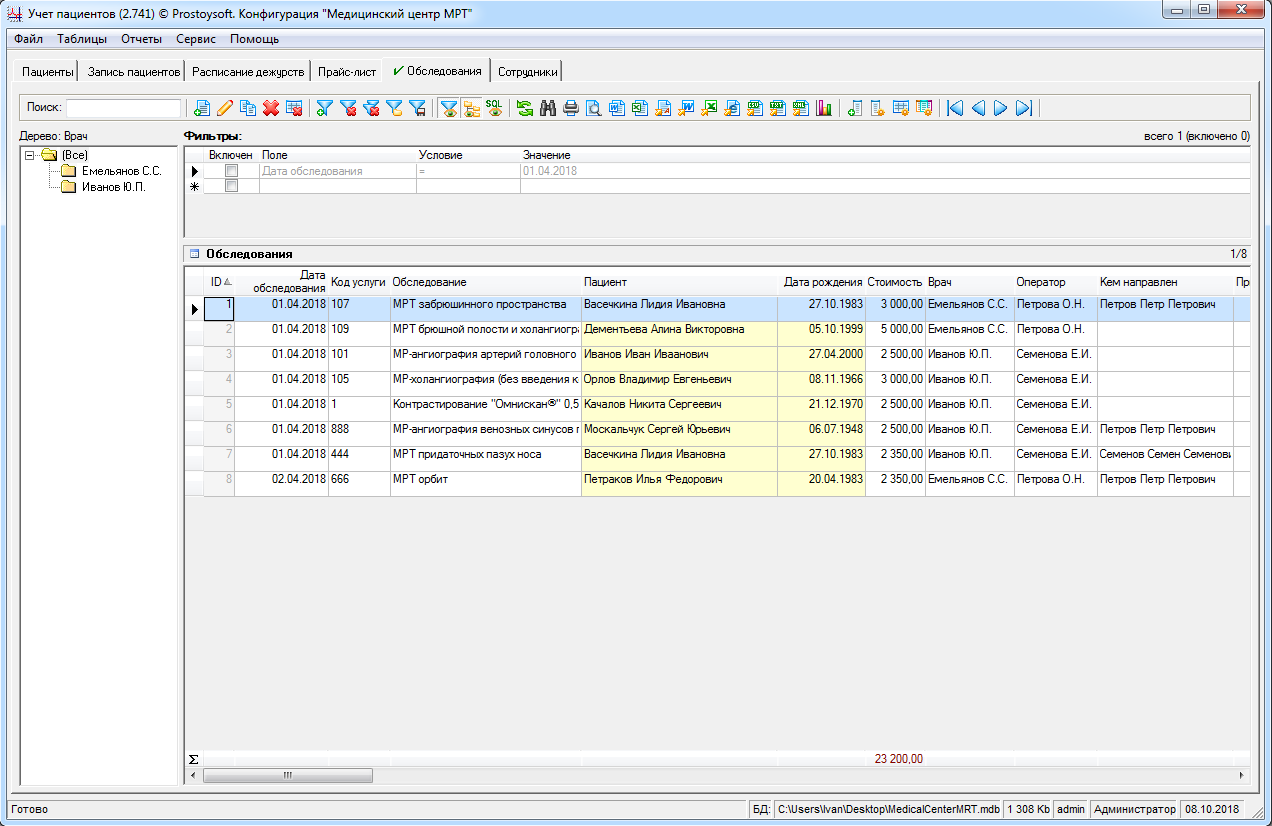Enable the 'Дата обследования' filter checkbox
The width and height of the screenshot is (1272, 826).
click(x=232, y=171)
